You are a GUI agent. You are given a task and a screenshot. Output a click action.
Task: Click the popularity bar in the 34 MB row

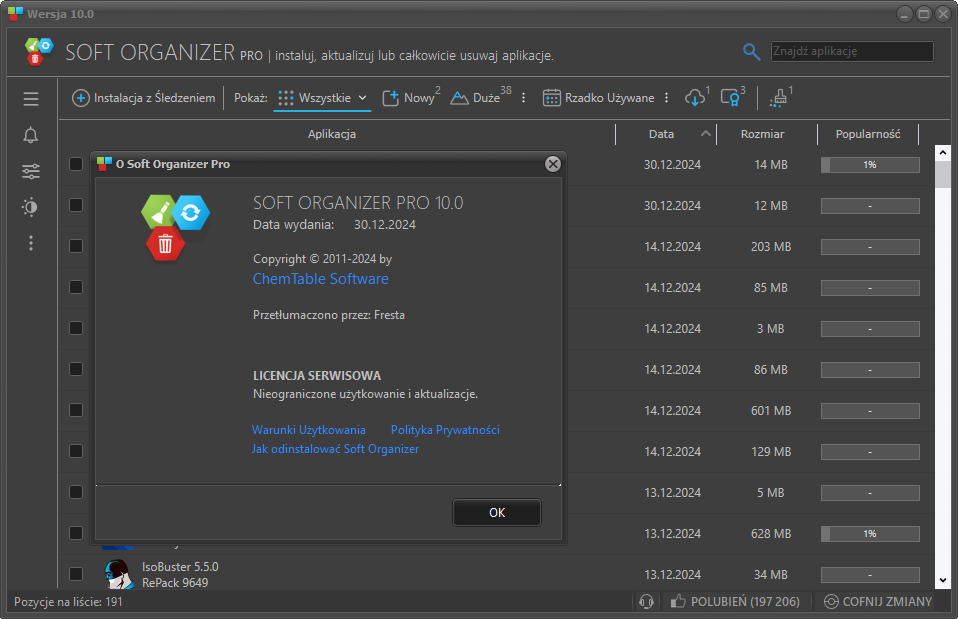pyautogui.click(x=870, y=575)
